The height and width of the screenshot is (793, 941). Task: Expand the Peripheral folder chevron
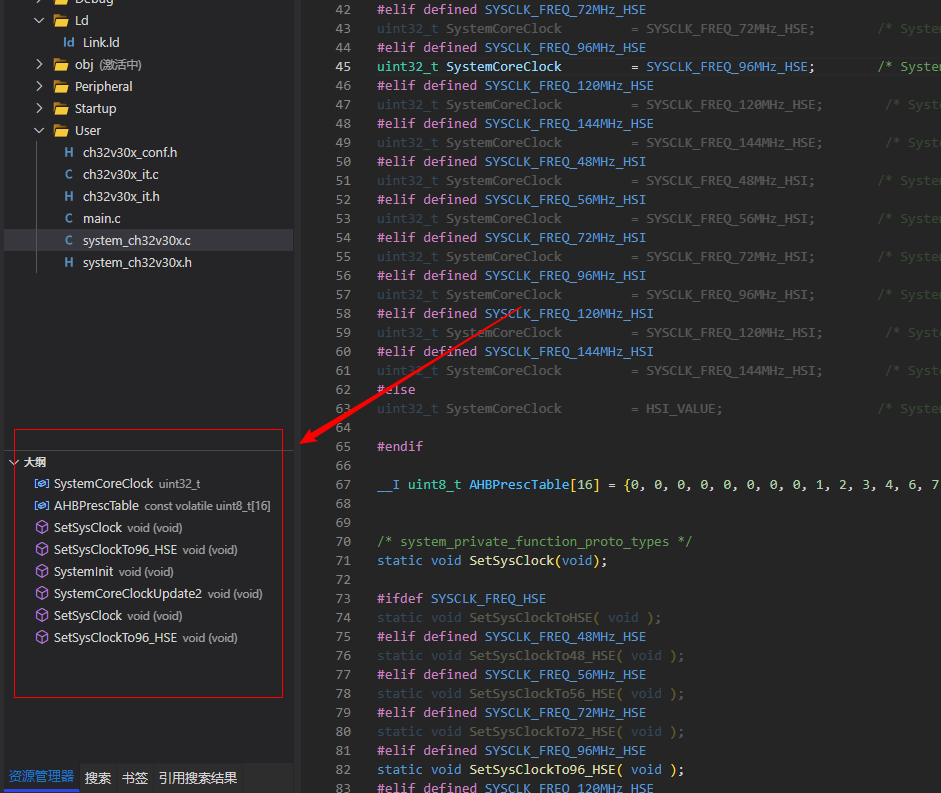tap(39, 86)
